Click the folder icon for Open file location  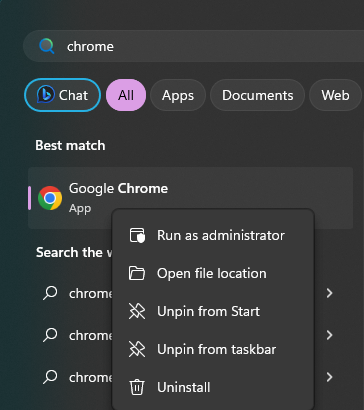[137, 273]
